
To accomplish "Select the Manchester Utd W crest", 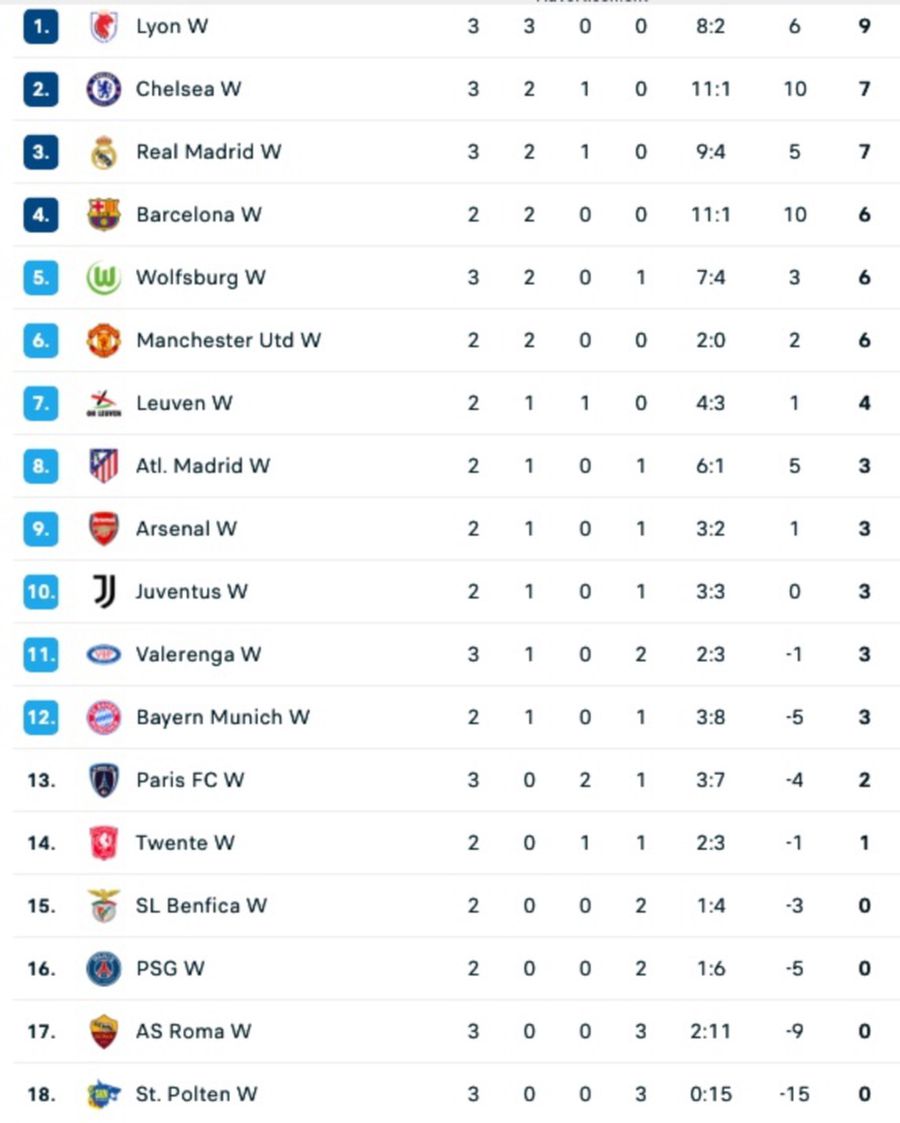I will click(105, 340).
